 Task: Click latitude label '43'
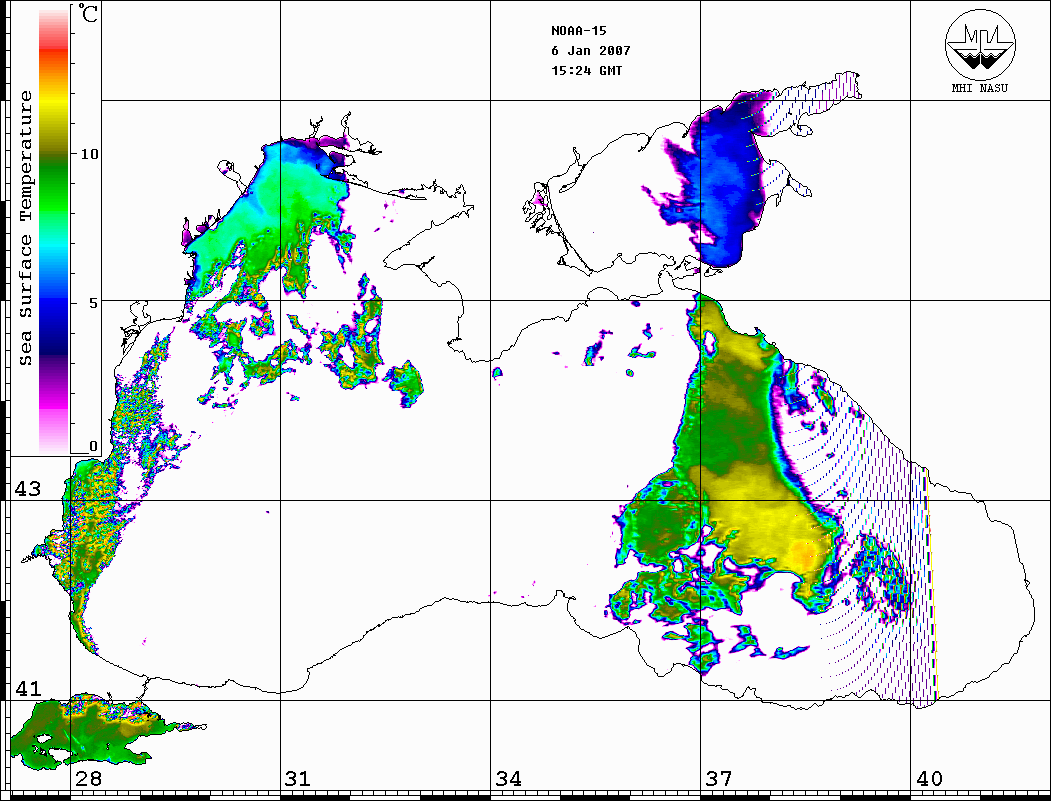click(x=27, y=489)
